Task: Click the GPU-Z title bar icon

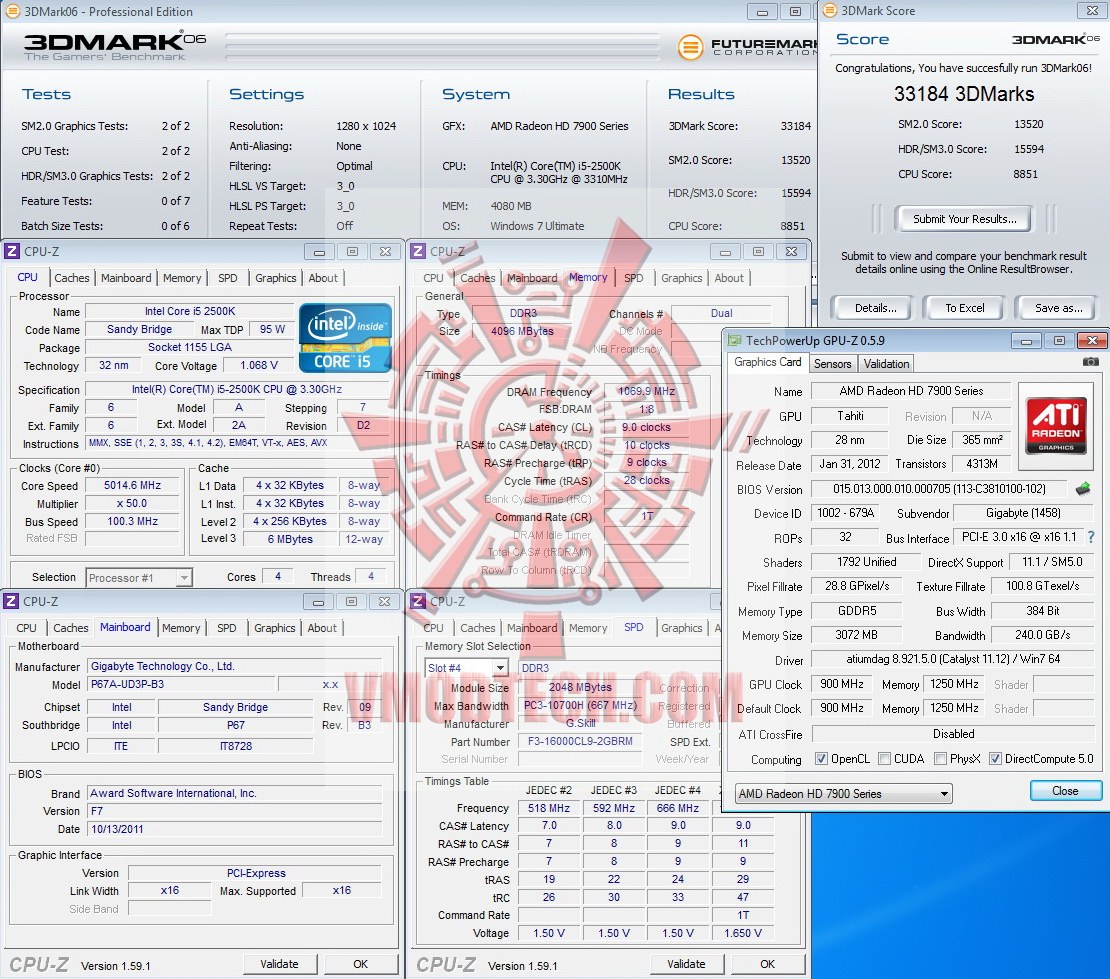Action: point(735,340)
